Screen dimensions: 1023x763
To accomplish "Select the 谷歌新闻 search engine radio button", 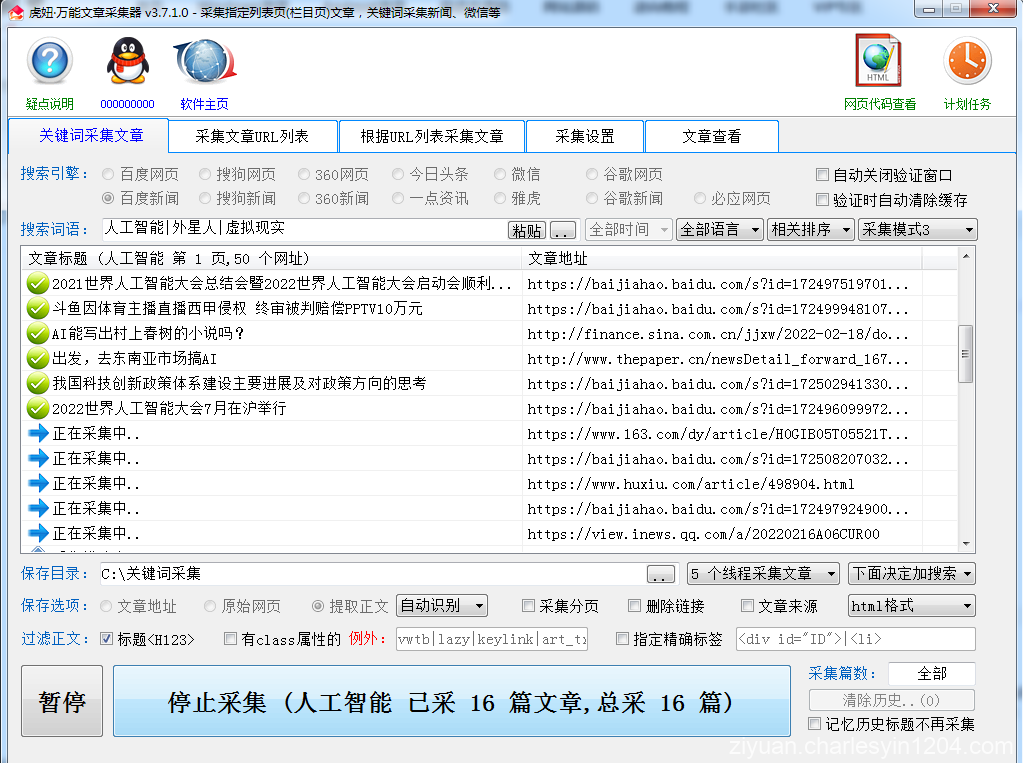I will click(591, 198).
